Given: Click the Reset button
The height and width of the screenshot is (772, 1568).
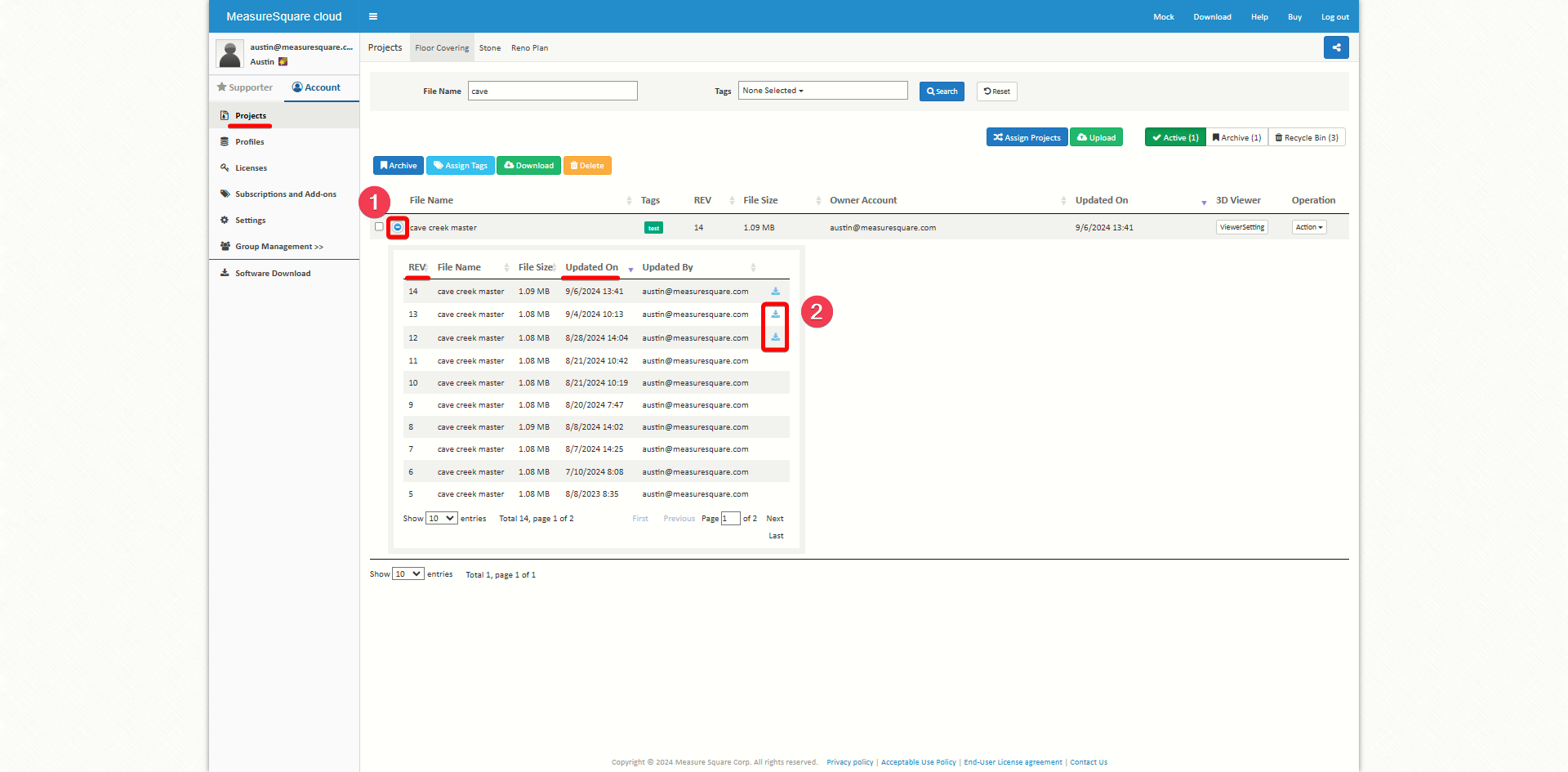Looking at the screenshot, I should (x=996, y=91).
